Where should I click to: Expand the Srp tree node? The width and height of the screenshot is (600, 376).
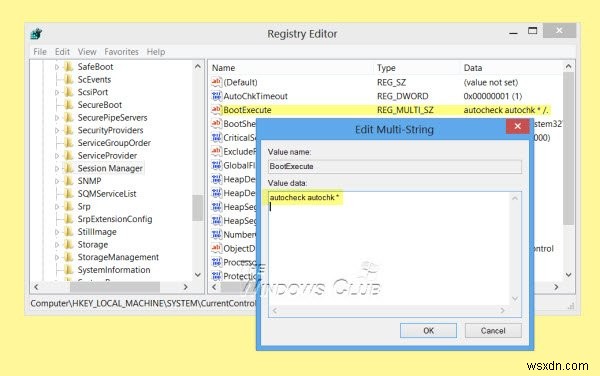(57, 207)
